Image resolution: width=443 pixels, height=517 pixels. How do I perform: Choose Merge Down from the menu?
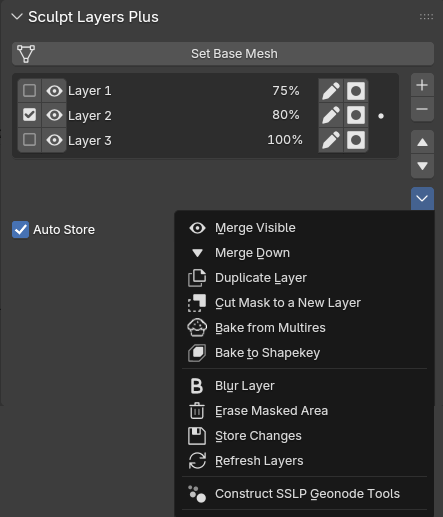[305, 253]
